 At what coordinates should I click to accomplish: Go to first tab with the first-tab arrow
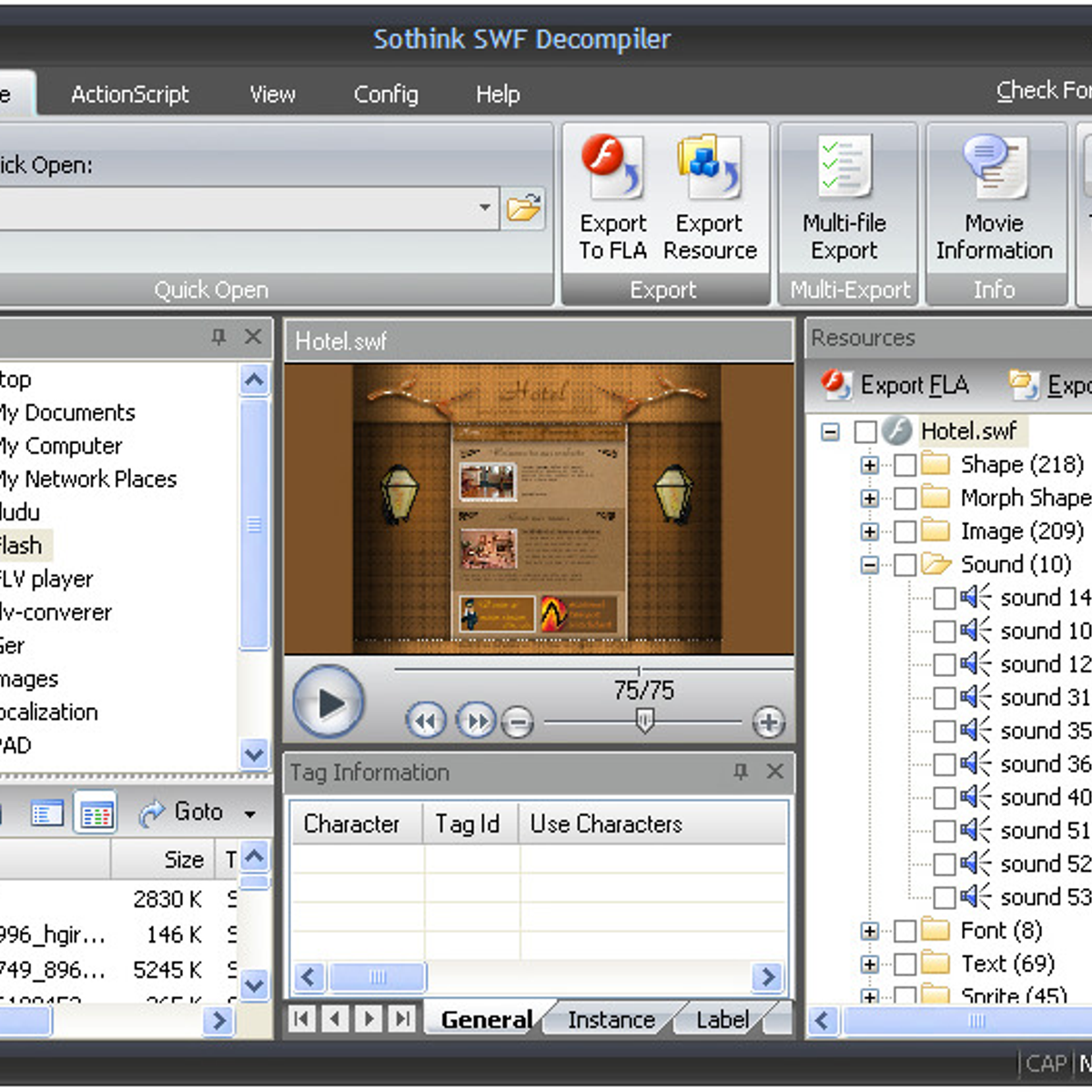click(x=302, y=1018)
